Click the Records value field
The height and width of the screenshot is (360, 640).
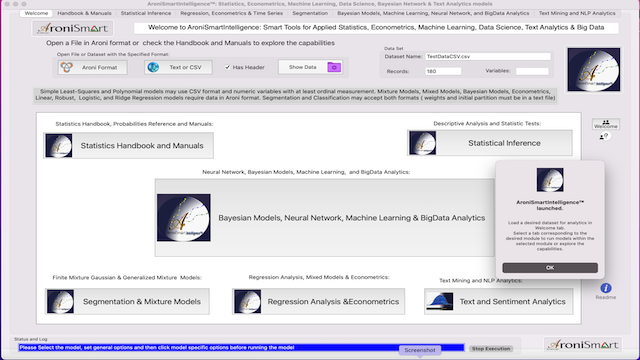pyautogui.click(x=443, y=71)
